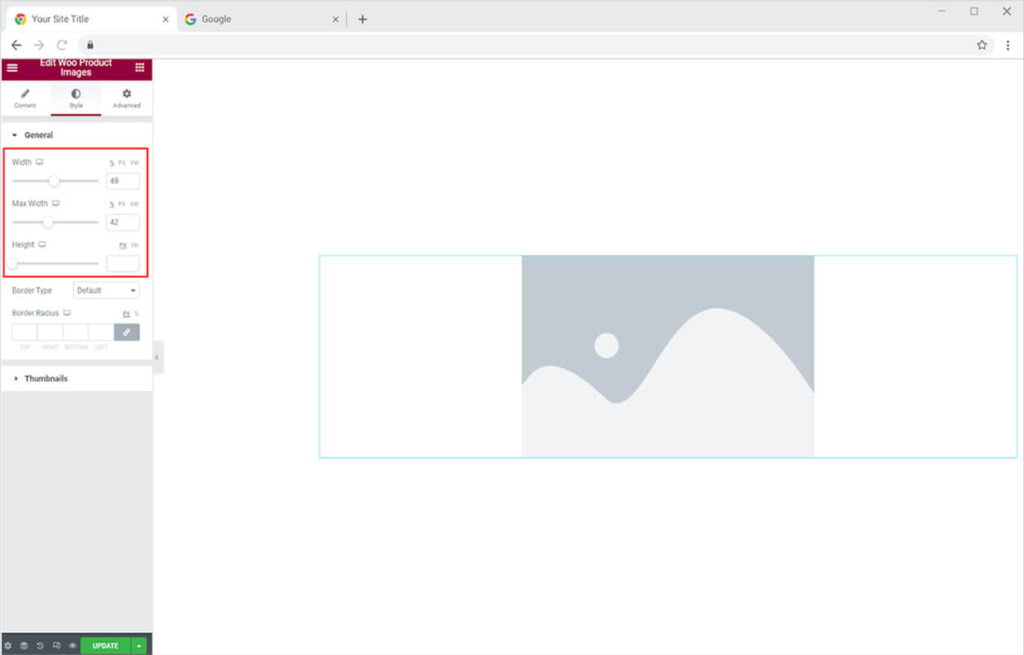1024x655 pixels.
Task: Switch to the Content tab
Action: tap(25, 98)
